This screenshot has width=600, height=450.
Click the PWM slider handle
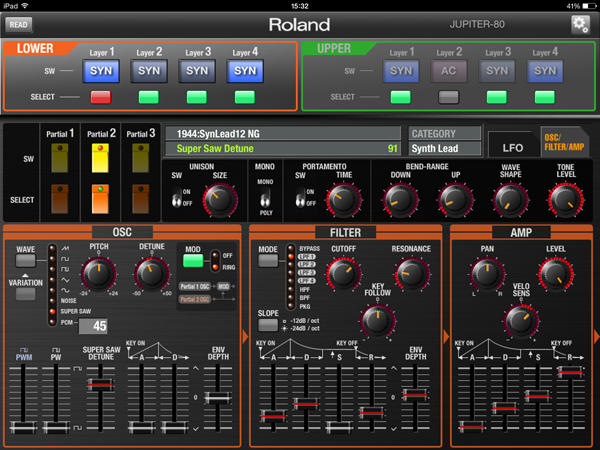[x=23, y=427]
